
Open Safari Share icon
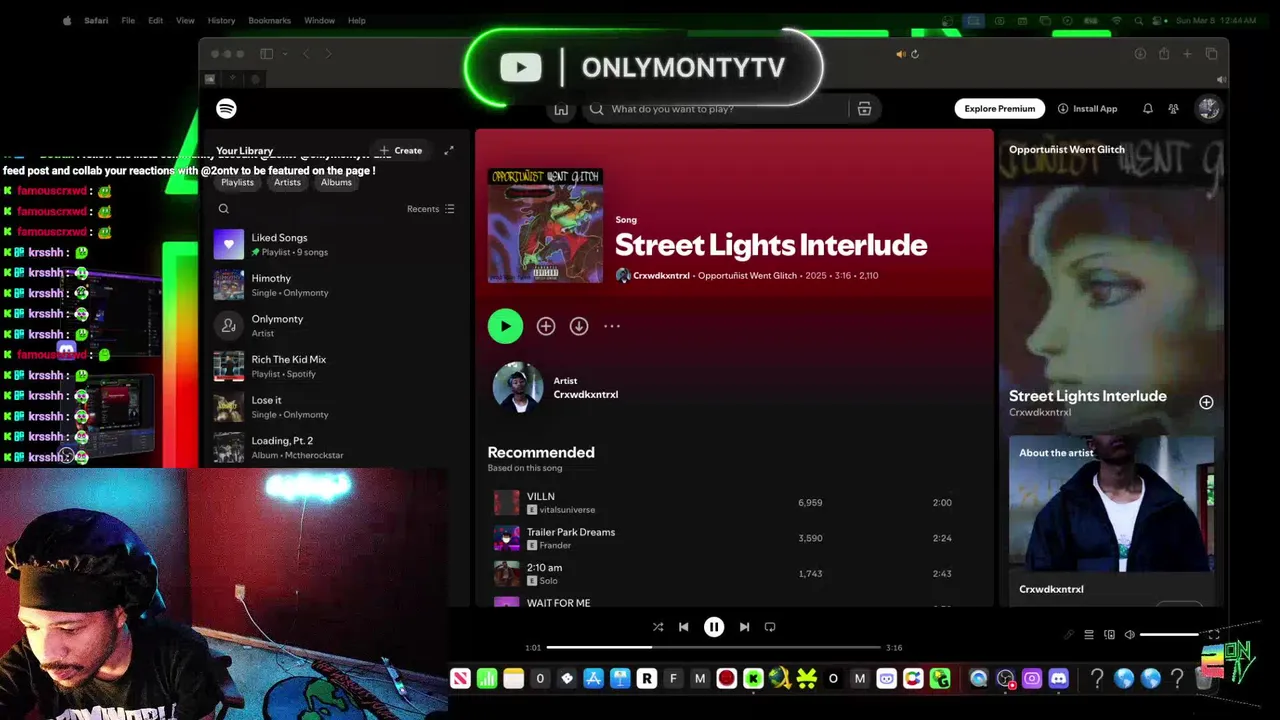[1163, 54]
